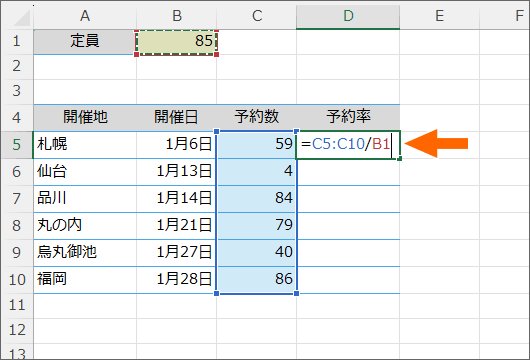Click empty cell D10 in 予約率 column

(348, 280)
